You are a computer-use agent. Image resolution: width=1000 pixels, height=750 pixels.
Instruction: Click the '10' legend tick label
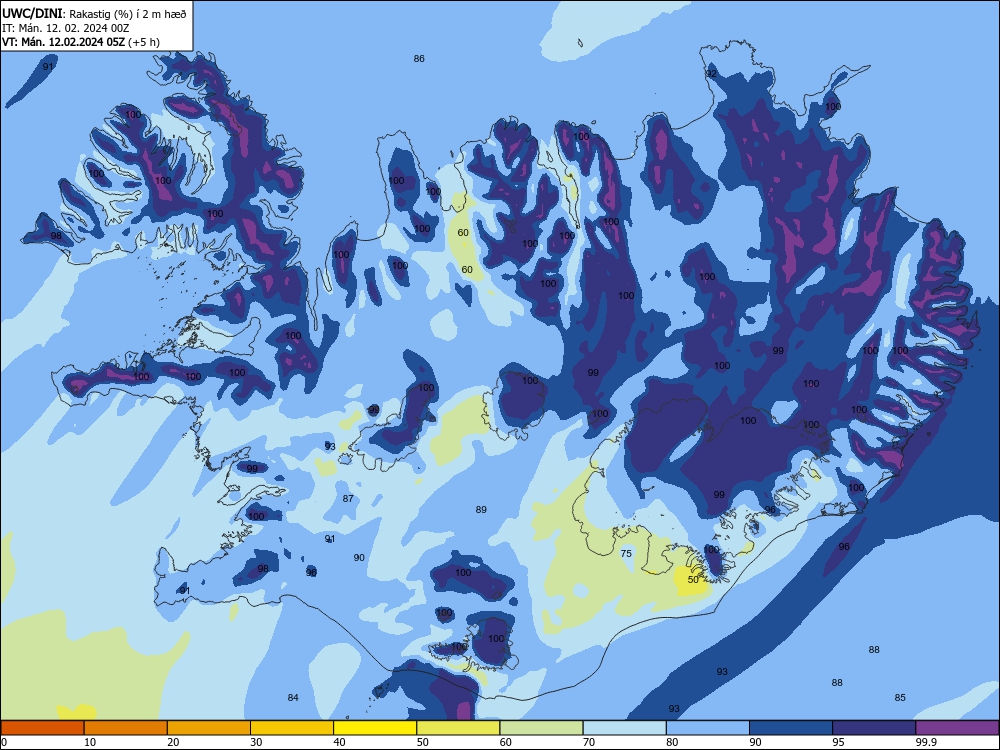point(90,742)
